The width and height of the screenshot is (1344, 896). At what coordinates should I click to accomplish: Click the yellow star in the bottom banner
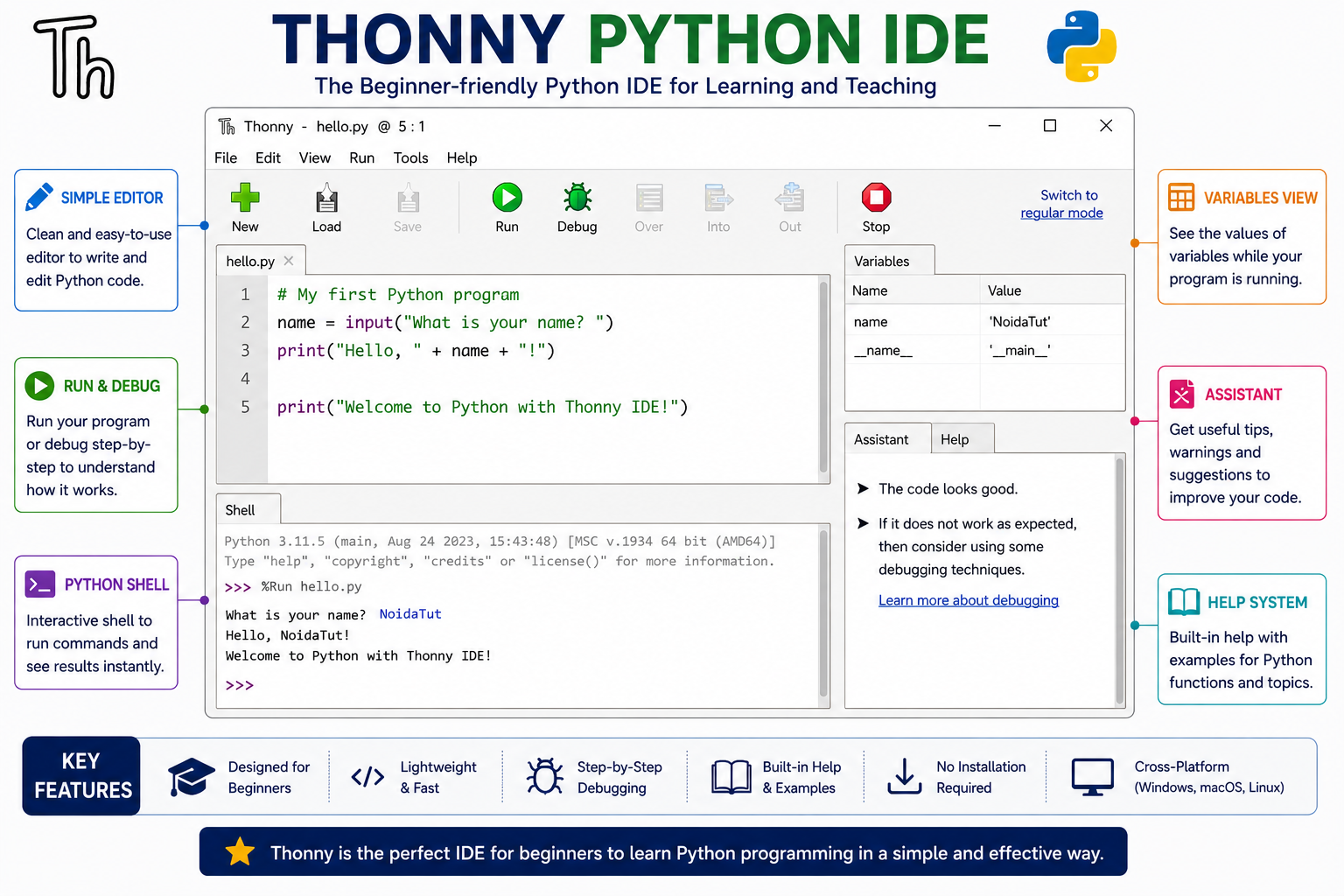(x=240, y=851)
